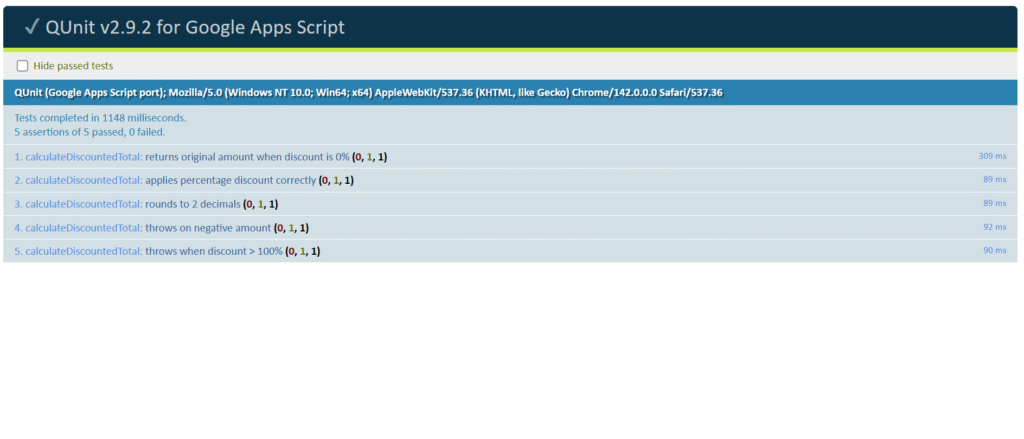1024x439 pixels.
Task: Expand test 'throws on negative amount'
Action: pyautogui.click(x=207, y=227)
